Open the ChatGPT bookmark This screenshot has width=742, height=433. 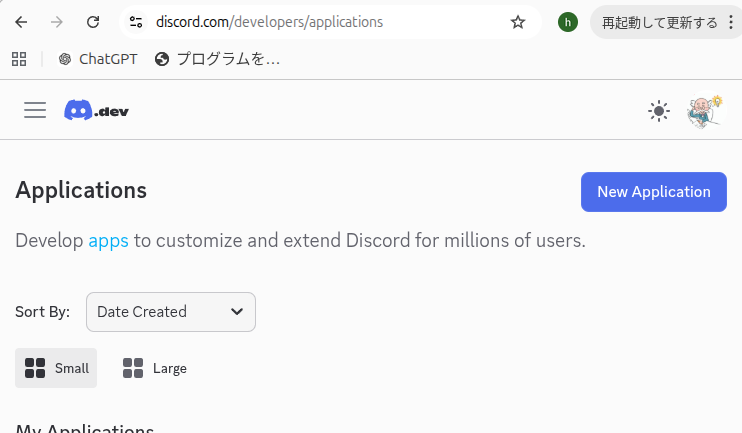[x=98, y=59]
